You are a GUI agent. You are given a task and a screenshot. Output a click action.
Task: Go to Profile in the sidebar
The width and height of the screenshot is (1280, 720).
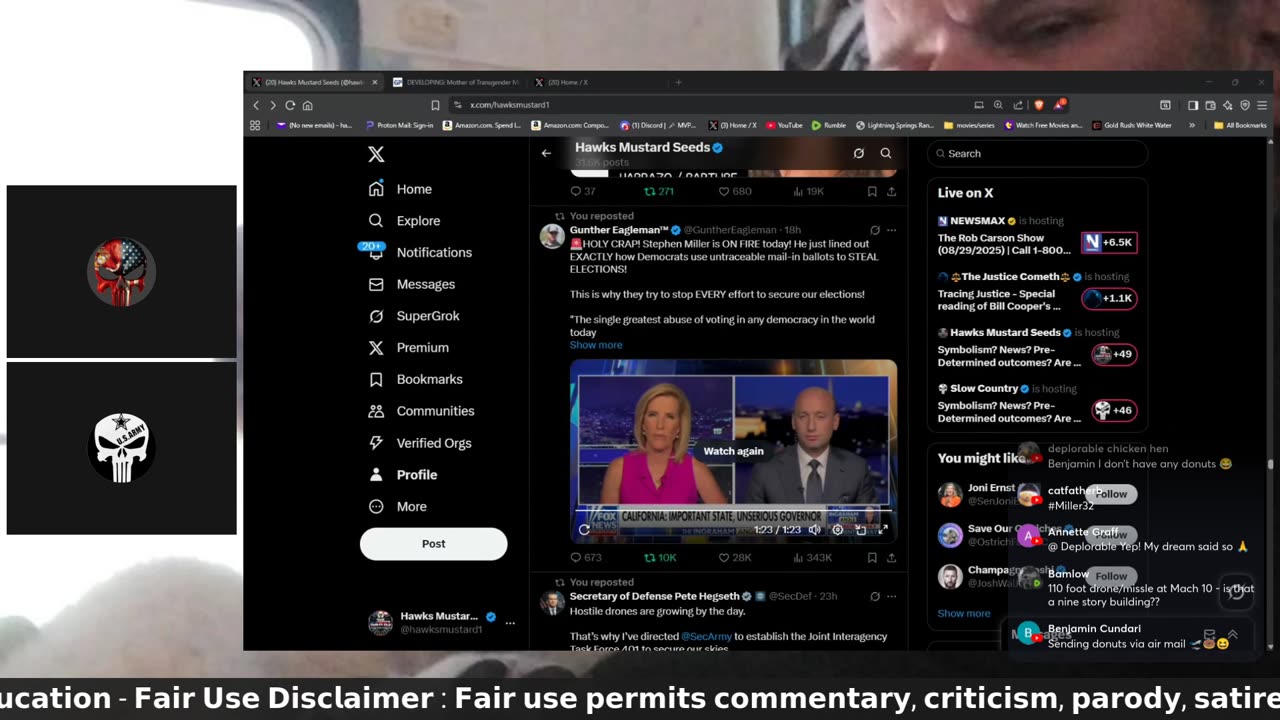point(402,475)
